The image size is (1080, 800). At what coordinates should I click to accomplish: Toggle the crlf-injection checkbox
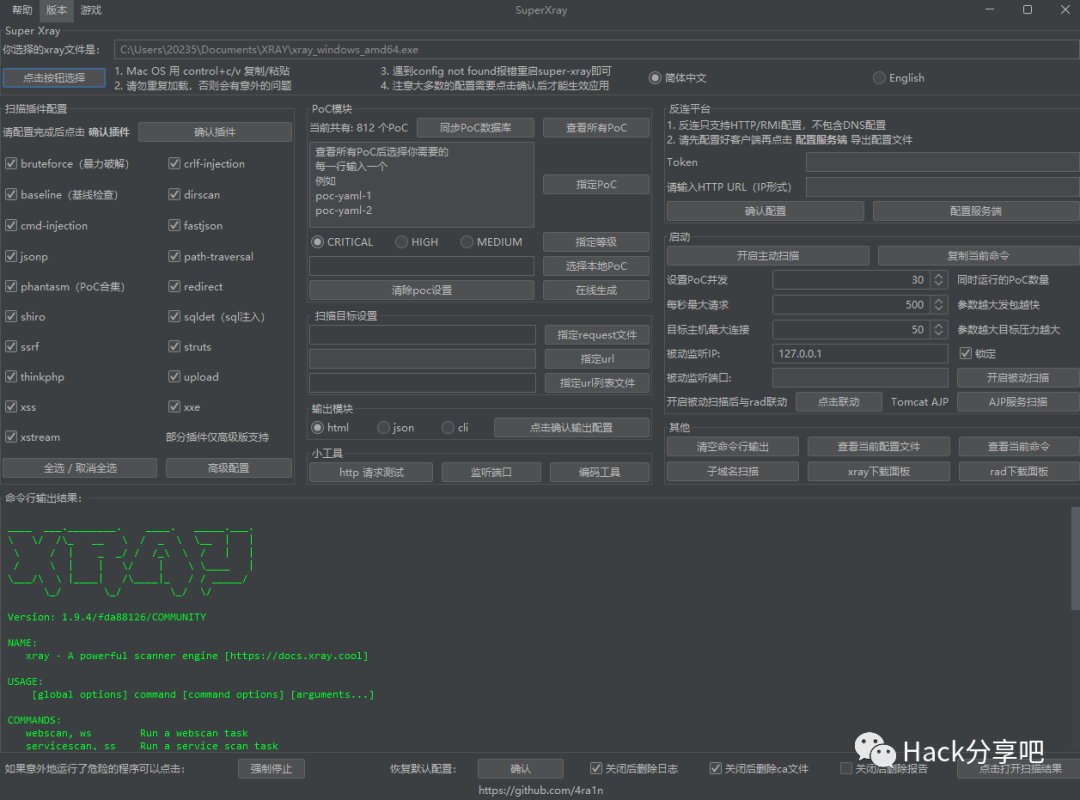[174, 163]
